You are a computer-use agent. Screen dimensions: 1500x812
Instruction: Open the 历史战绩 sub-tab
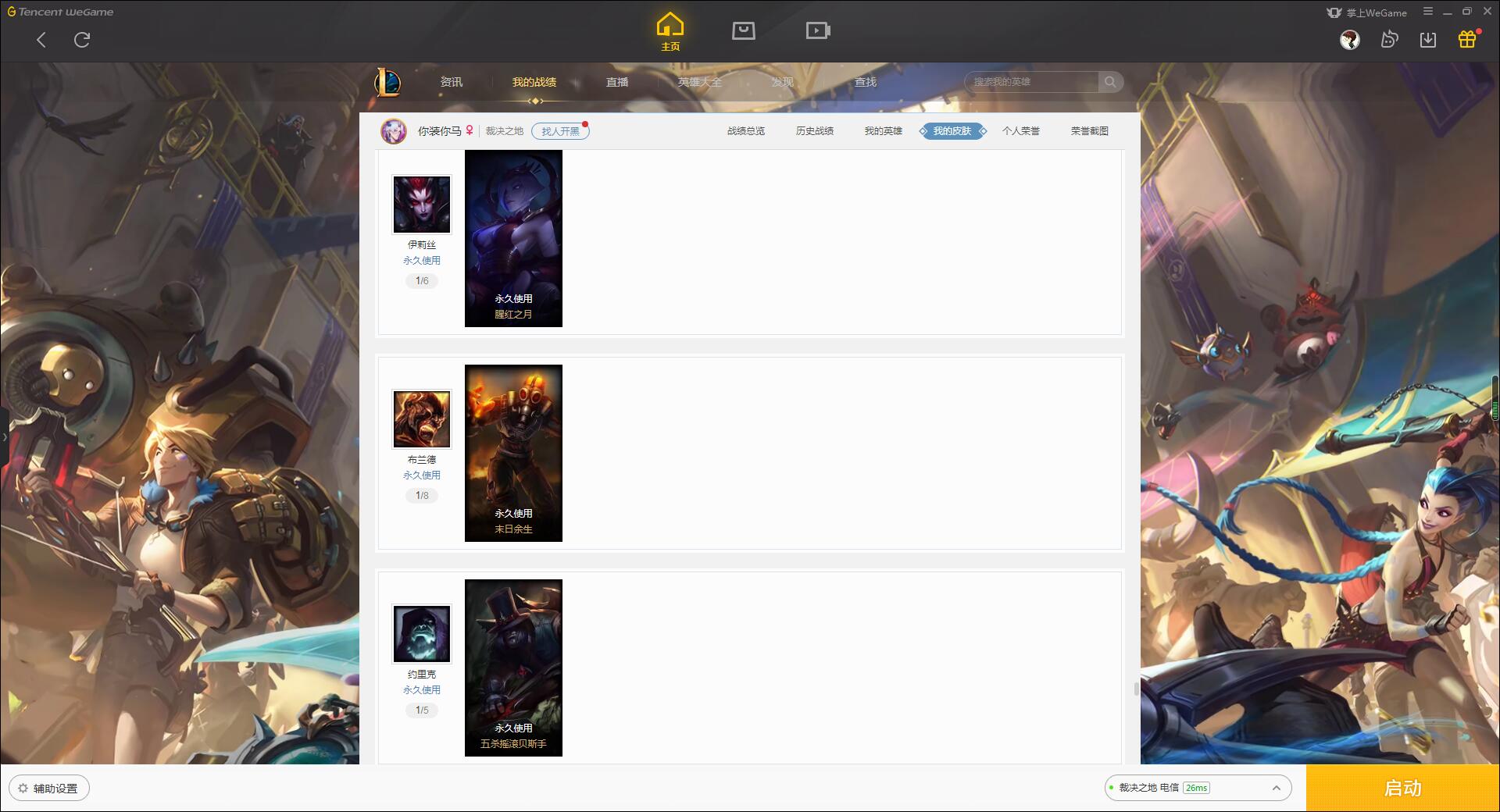click(815, 131)
